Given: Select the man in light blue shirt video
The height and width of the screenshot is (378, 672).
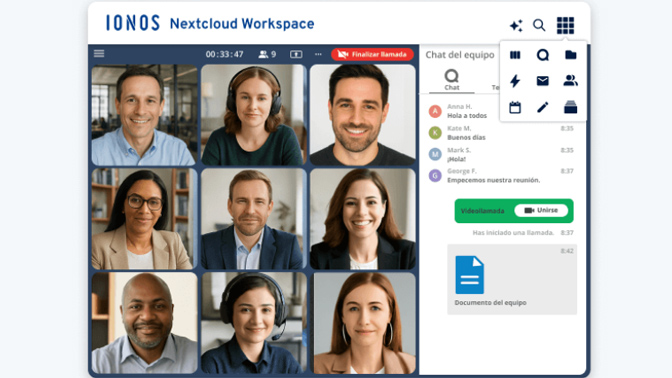Looking at the screenshot, I should click(x=144, y=115).
